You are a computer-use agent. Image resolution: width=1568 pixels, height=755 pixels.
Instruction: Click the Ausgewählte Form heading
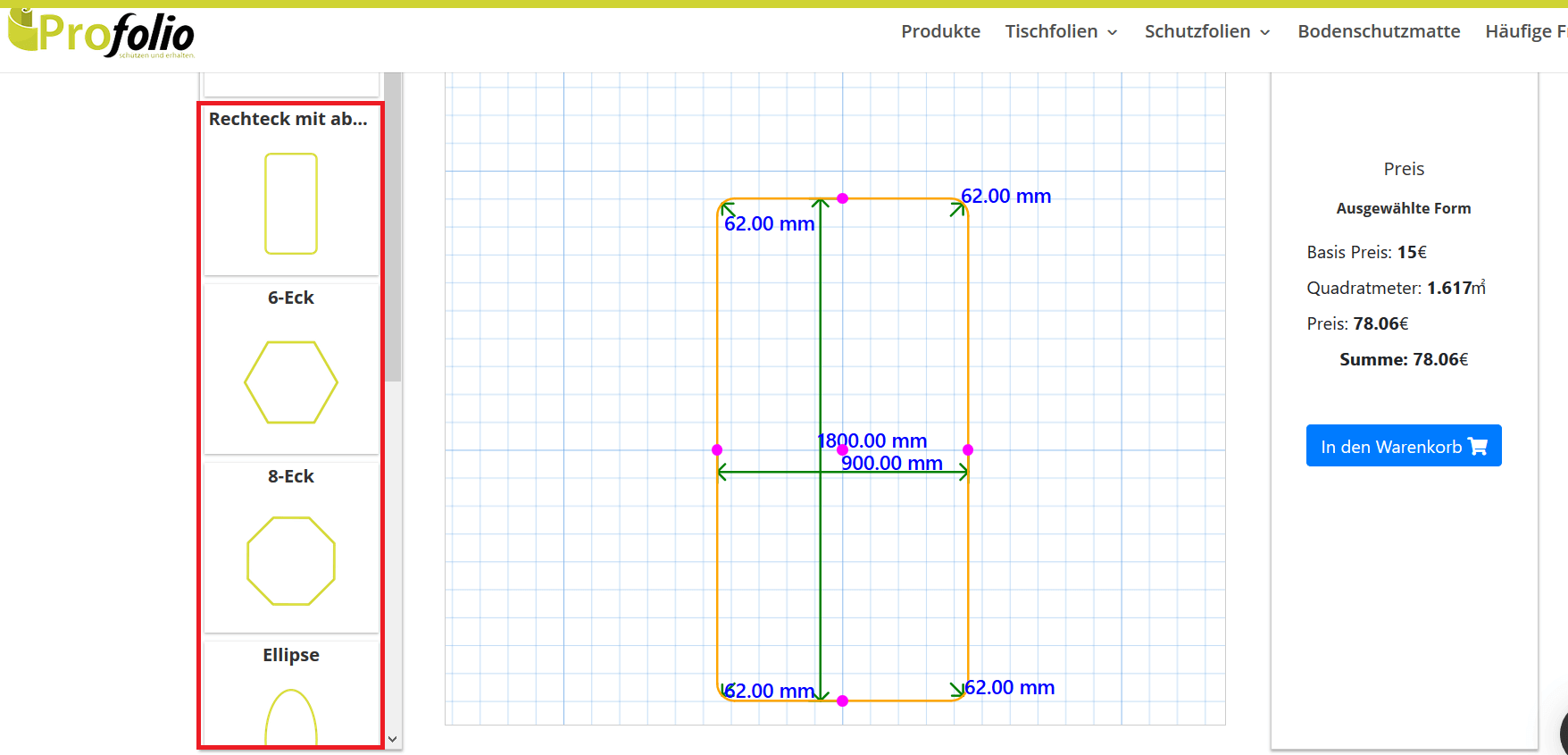[1404, 208]
